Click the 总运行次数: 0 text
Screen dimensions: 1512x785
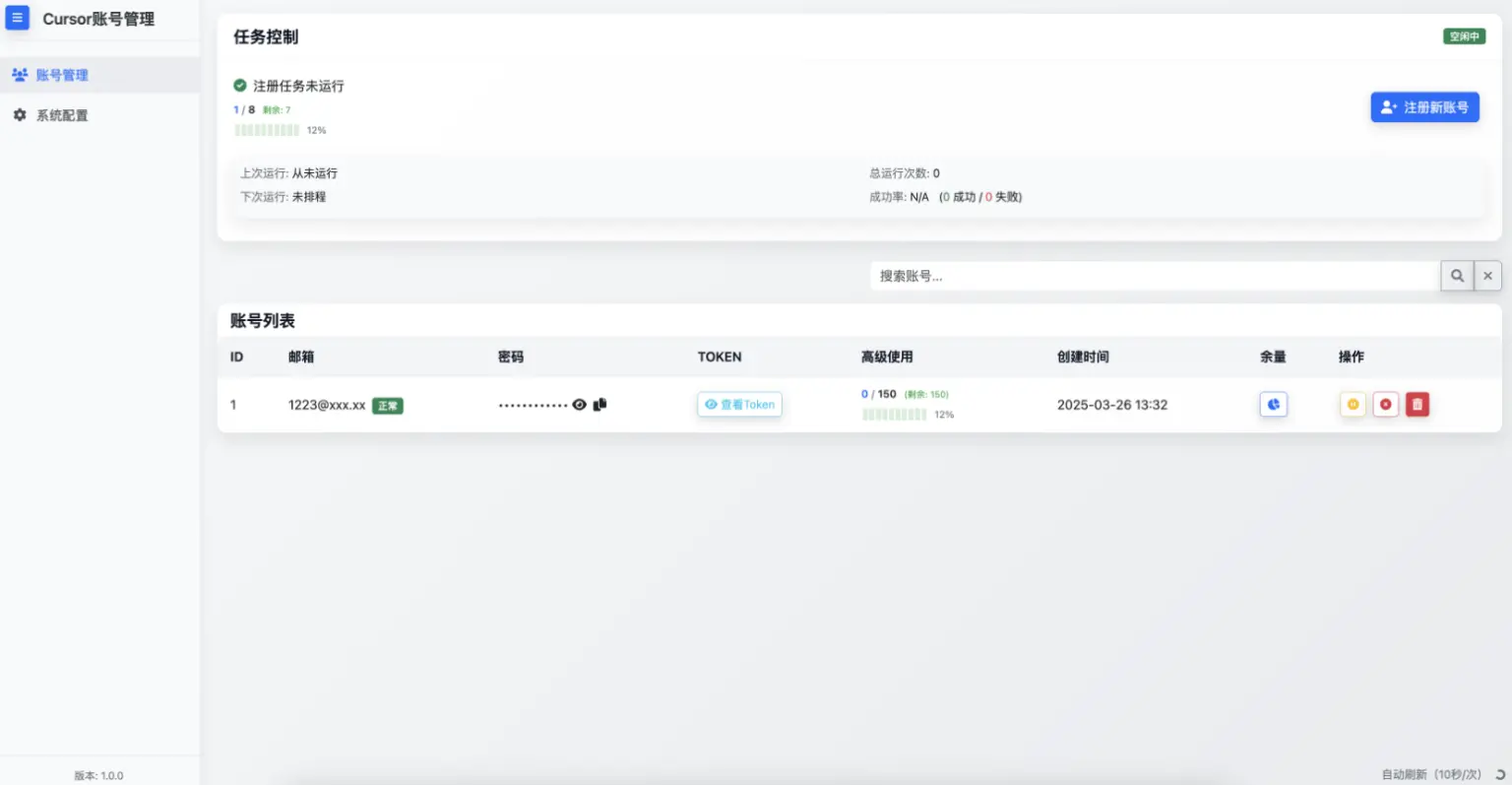click(904, 173)
